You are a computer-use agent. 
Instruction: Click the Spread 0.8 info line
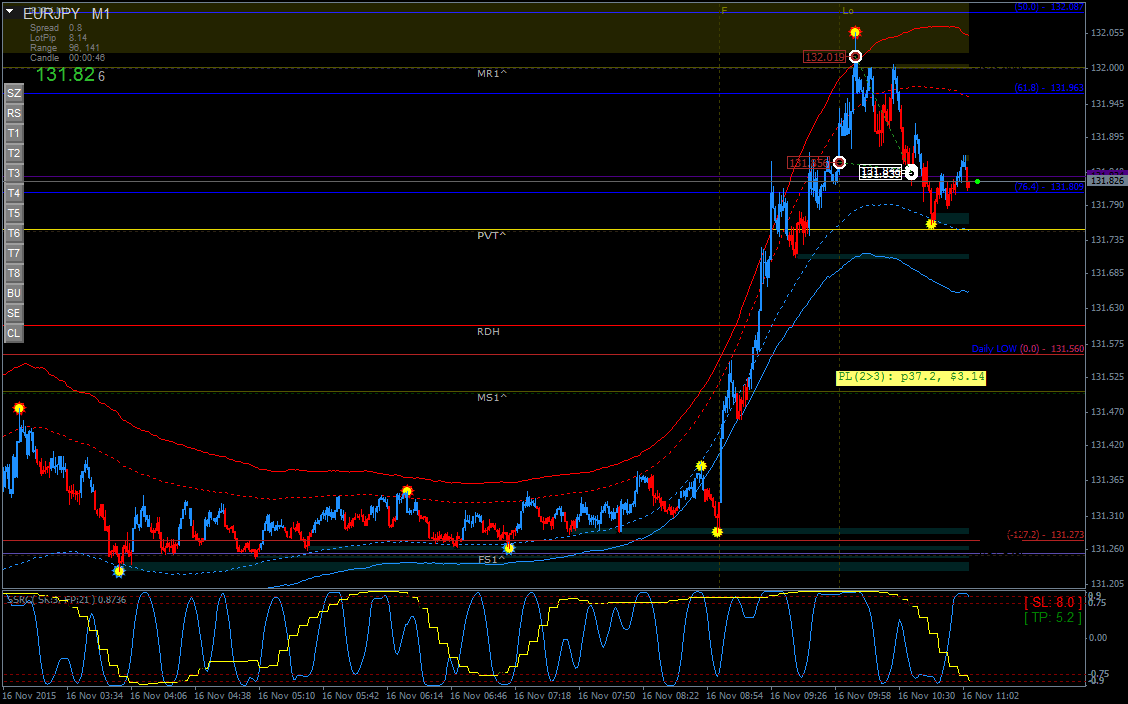point(56,28)
